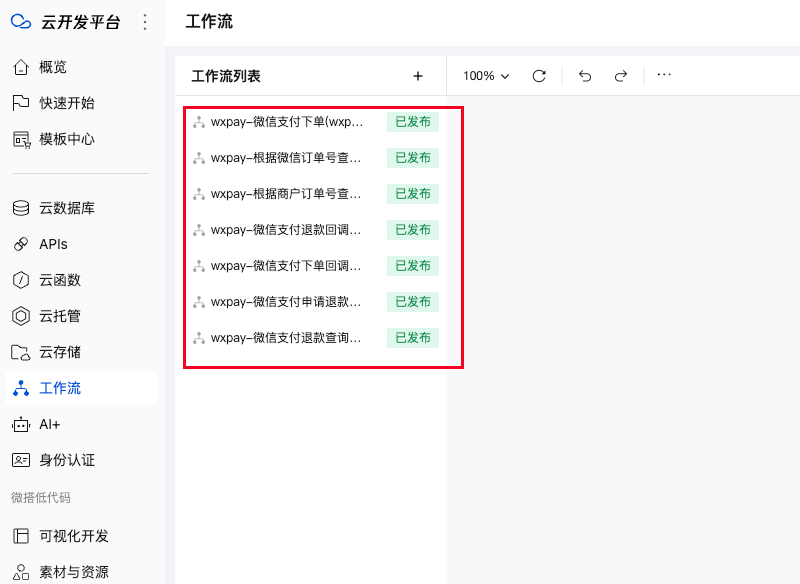Open the more options ellipsis in the toolbar

point(664,75)
